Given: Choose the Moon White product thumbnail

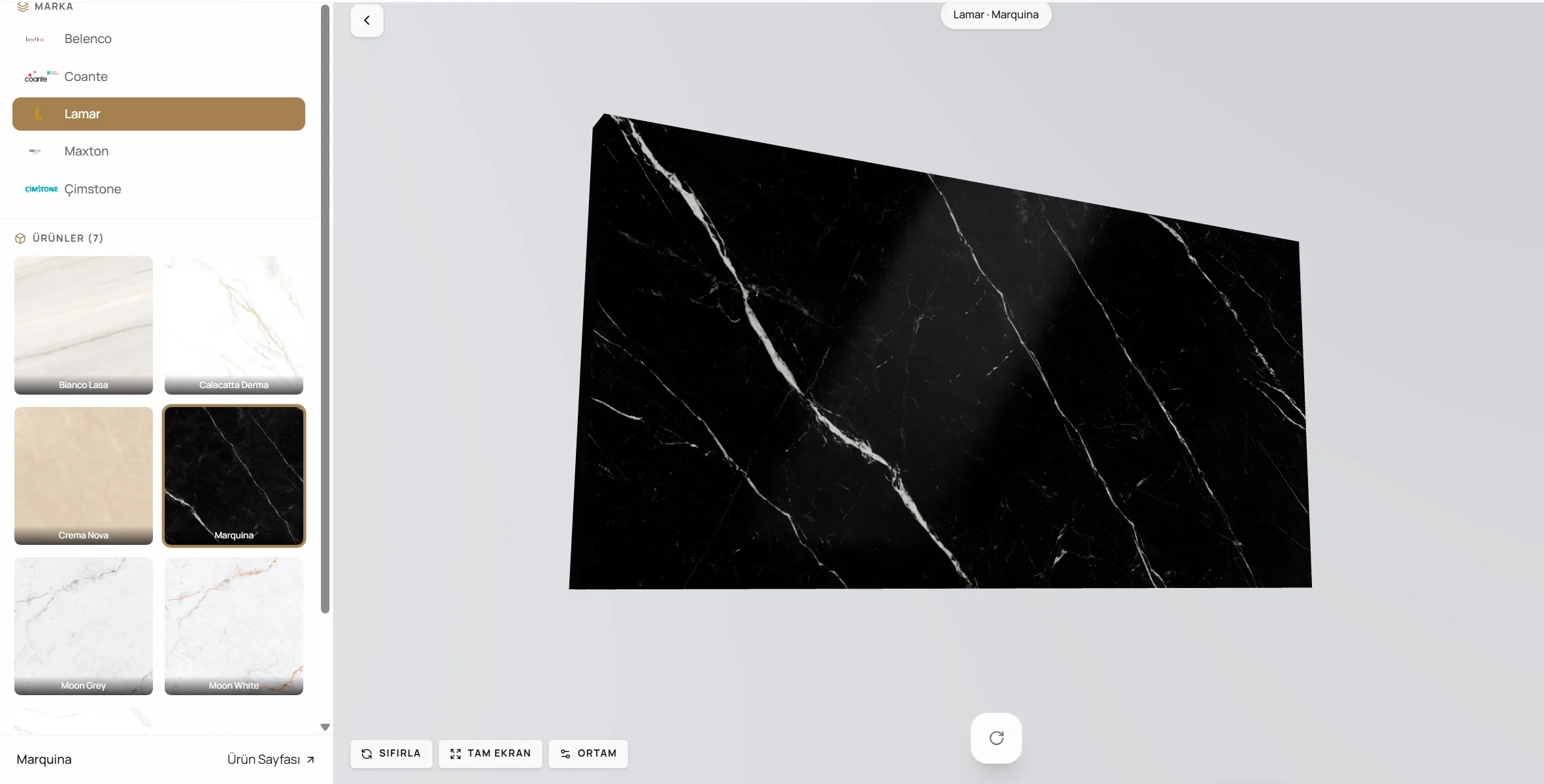Looking at the screenshot, I should point(234,626).
